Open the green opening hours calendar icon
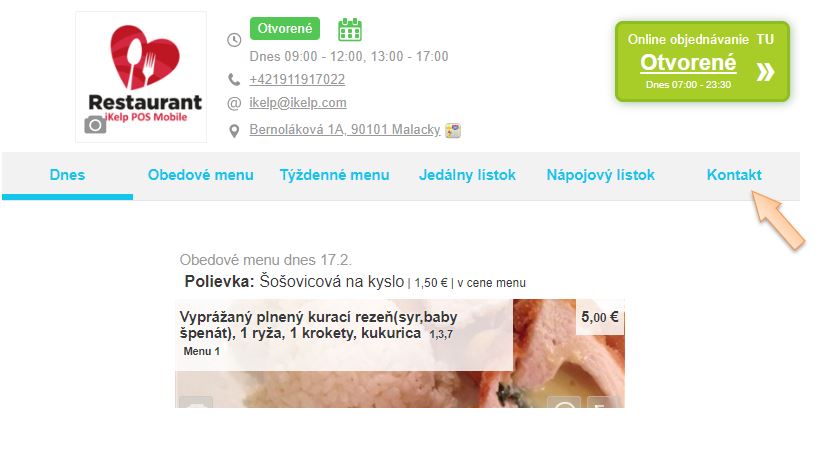This screenshot has height=449, width=838. tap(350, 30)
